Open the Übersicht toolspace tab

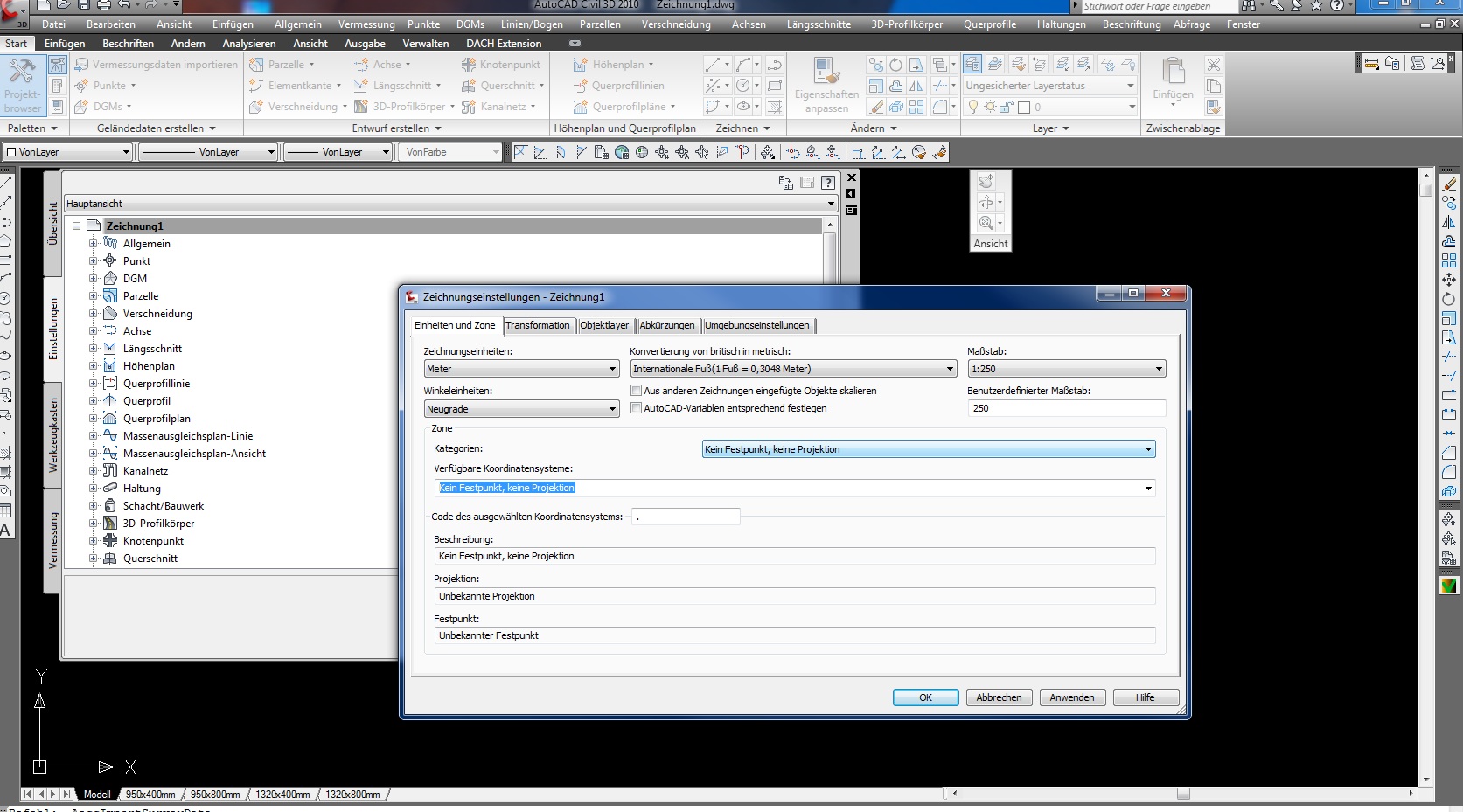[x=52, y=223]
